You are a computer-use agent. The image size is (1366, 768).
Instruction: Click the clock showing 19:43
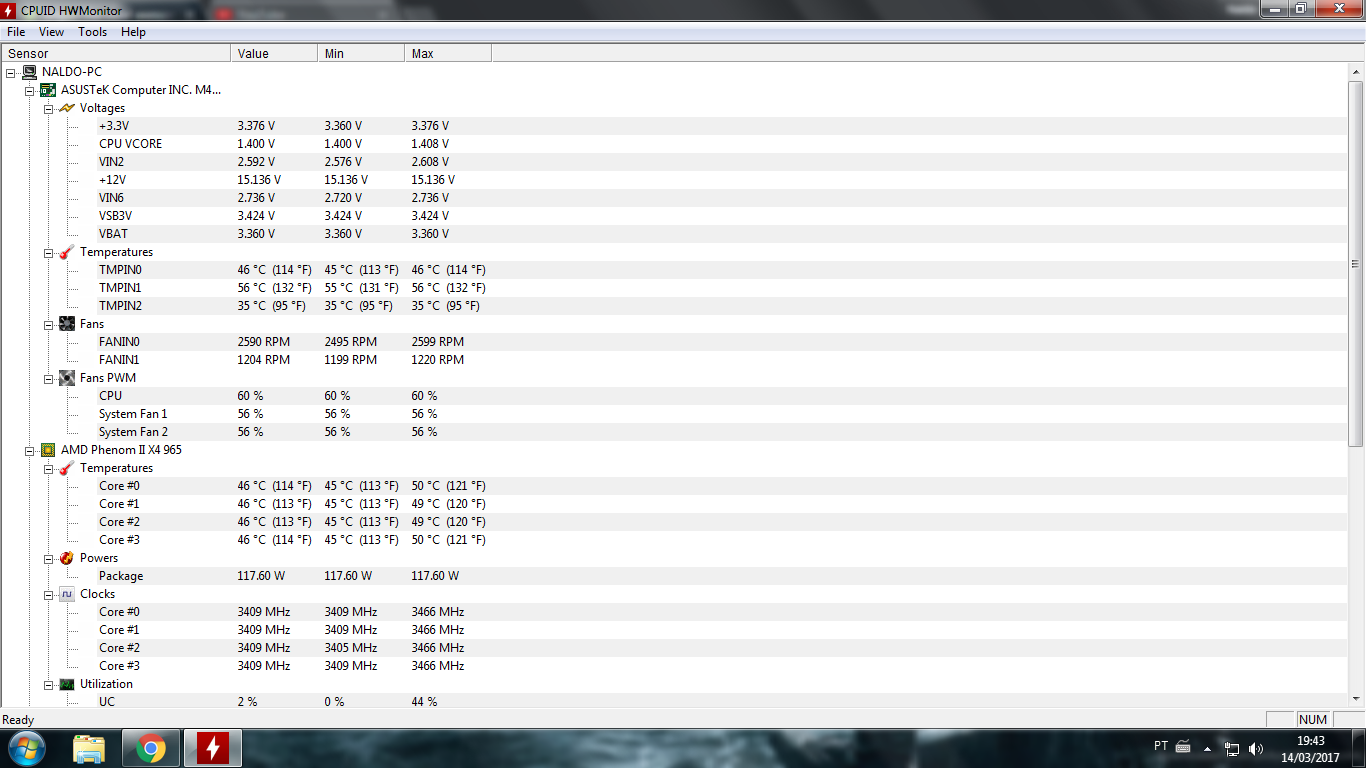coord(1310,741)
